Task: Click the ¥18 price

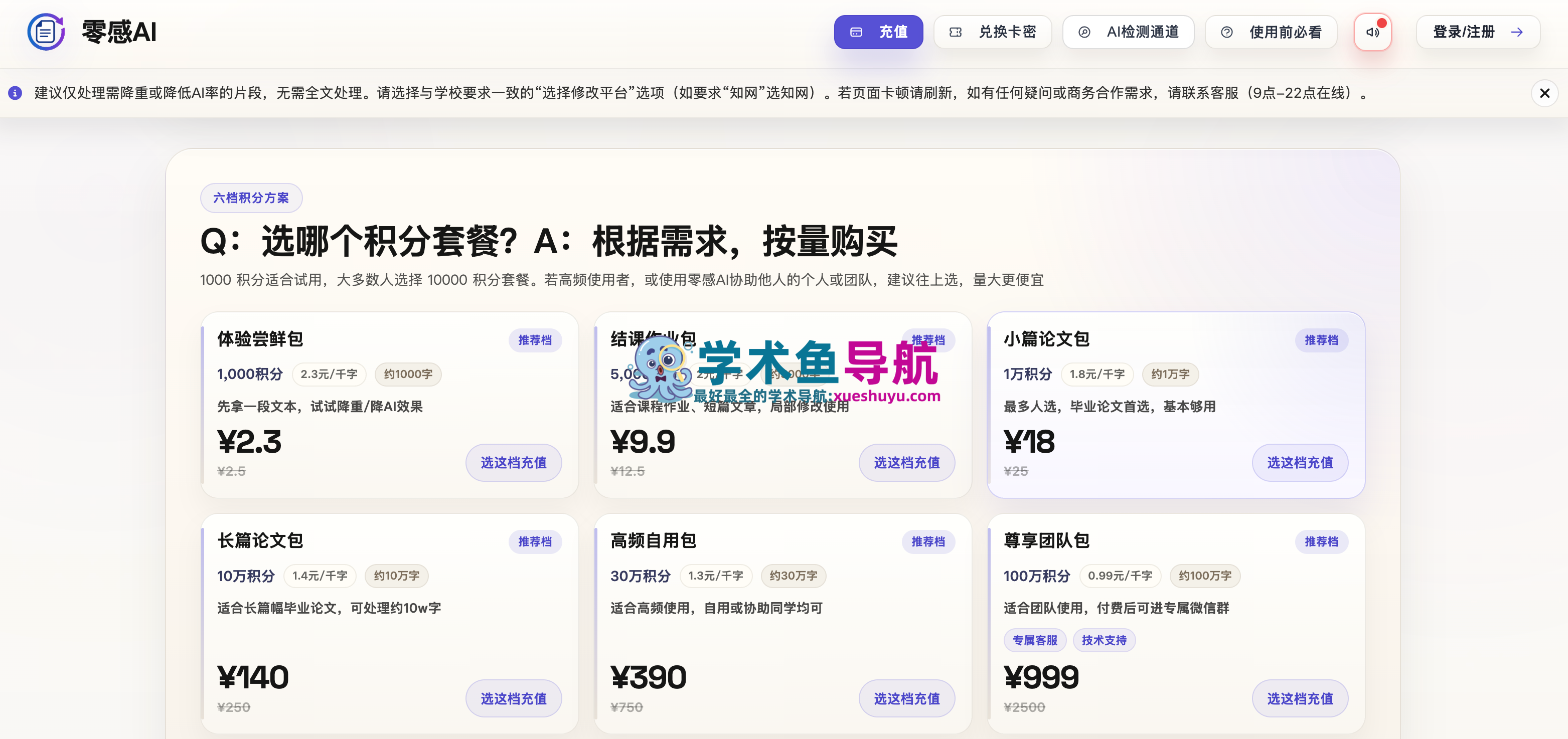Action: click(x=1029, y=442)
